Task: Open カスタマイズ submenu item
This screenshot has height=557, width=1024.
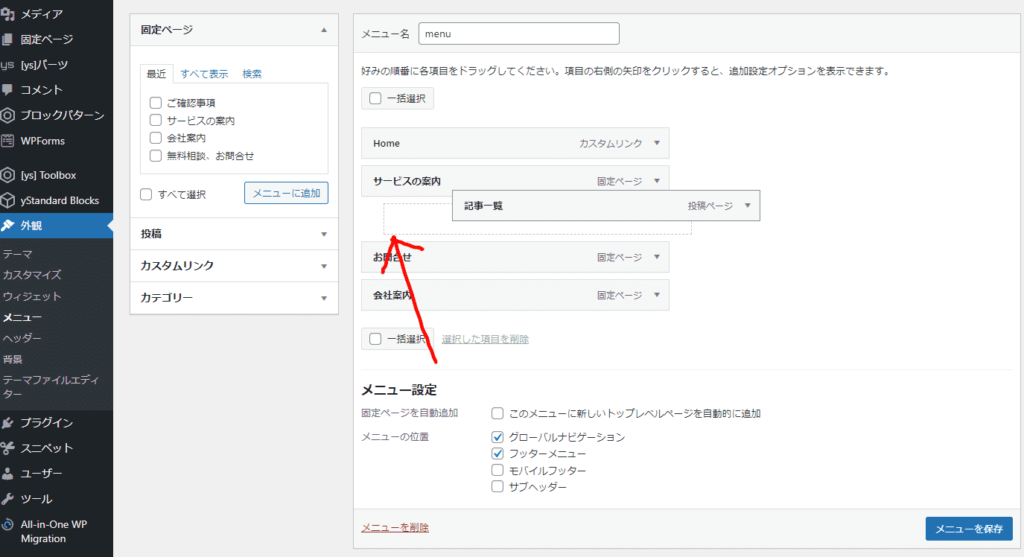Action: (32, 275)
